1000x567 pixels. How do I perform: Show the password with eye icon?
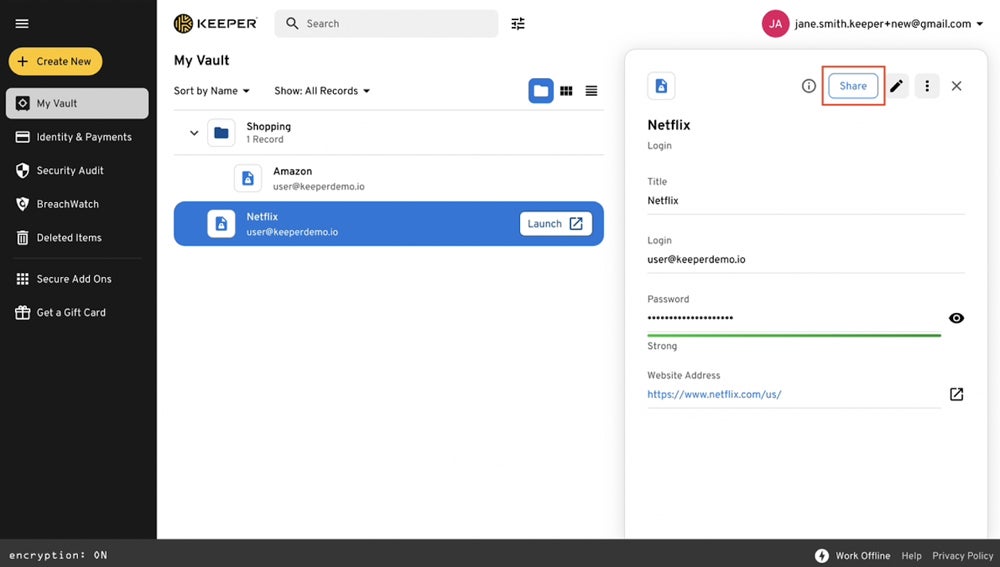point(956,318)
